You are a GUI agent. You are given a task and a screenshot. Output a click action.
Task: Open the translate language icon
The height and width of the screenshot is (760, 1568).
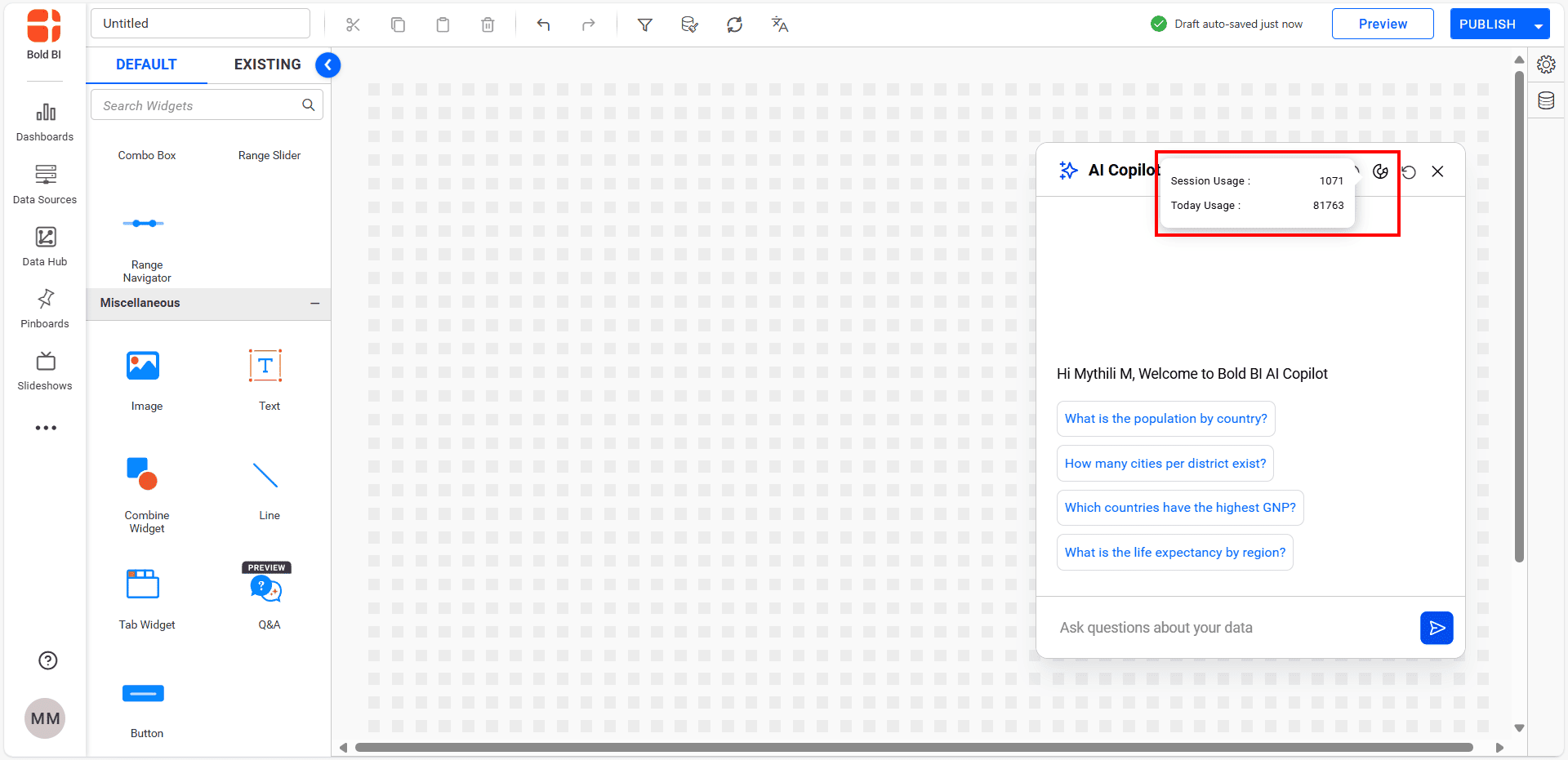coord(779,24)
